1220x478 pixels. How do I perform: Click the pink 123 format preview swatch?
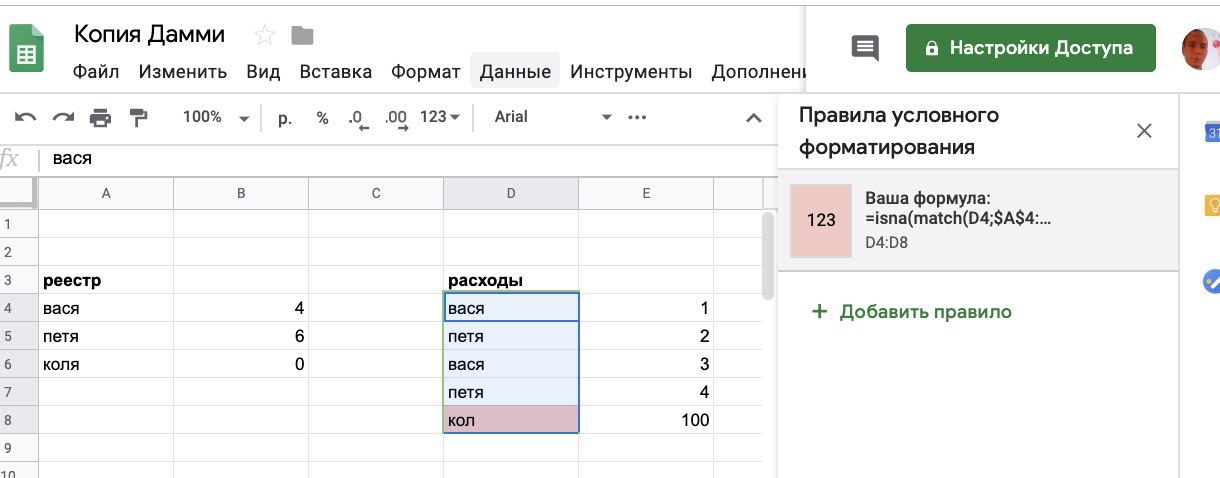821,220
